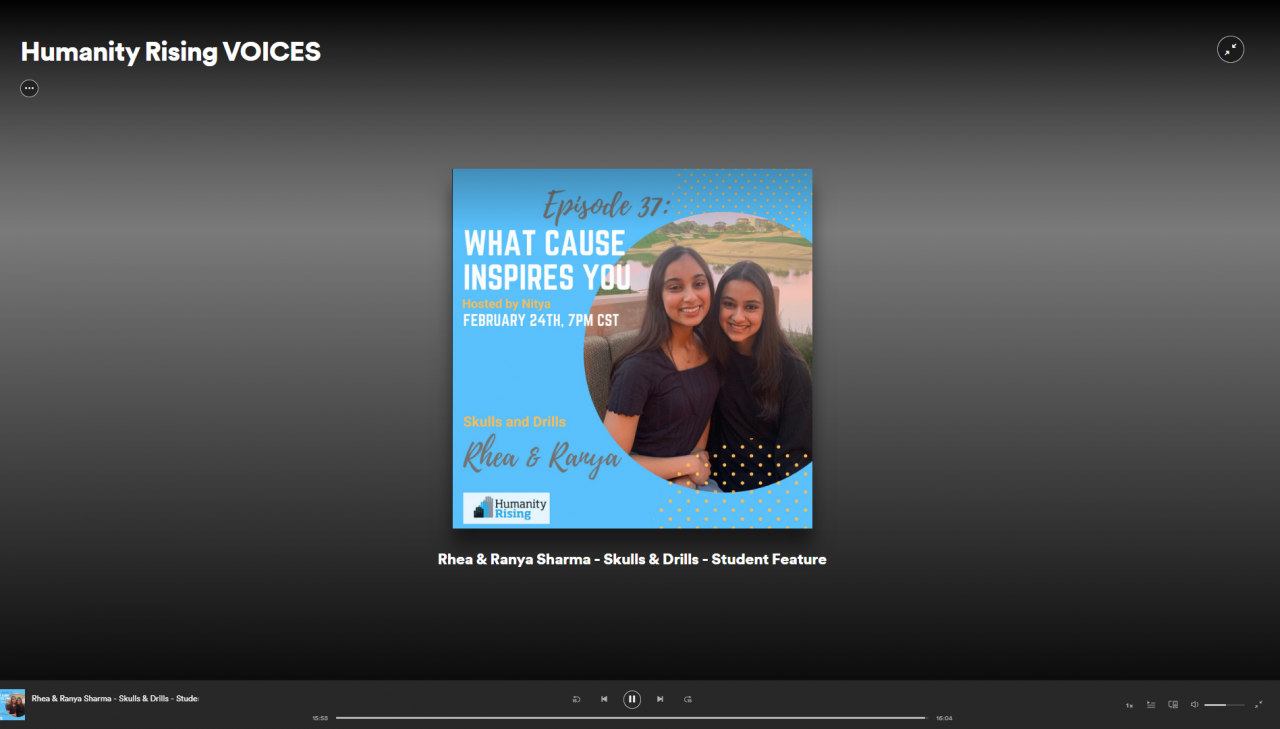Open the Humanity Rising VOICES show title
Screen dimensions: 1280x729
(171, 52)
